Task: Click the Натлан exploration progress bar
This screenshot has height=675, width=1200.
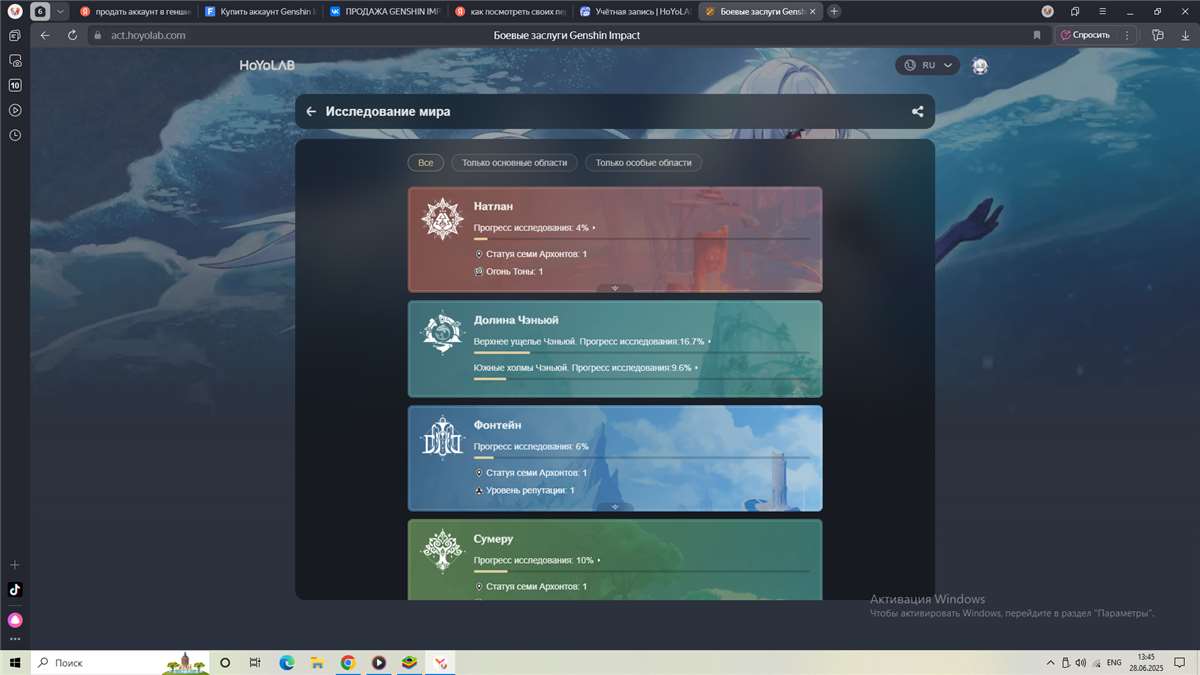Action: 642,239
